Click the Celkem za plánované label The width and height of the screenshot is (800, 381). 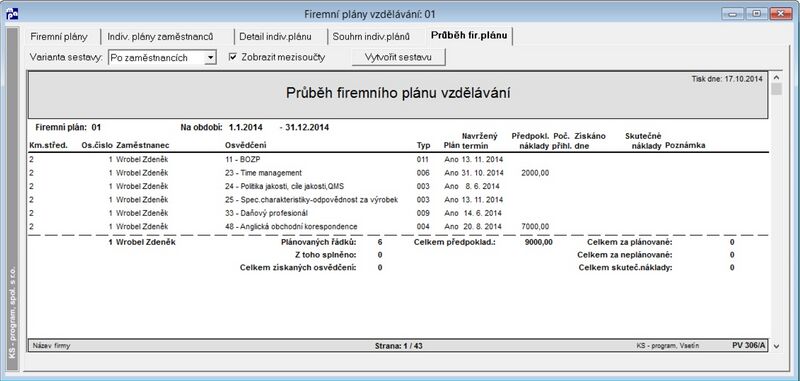click(x=630, y=242)
